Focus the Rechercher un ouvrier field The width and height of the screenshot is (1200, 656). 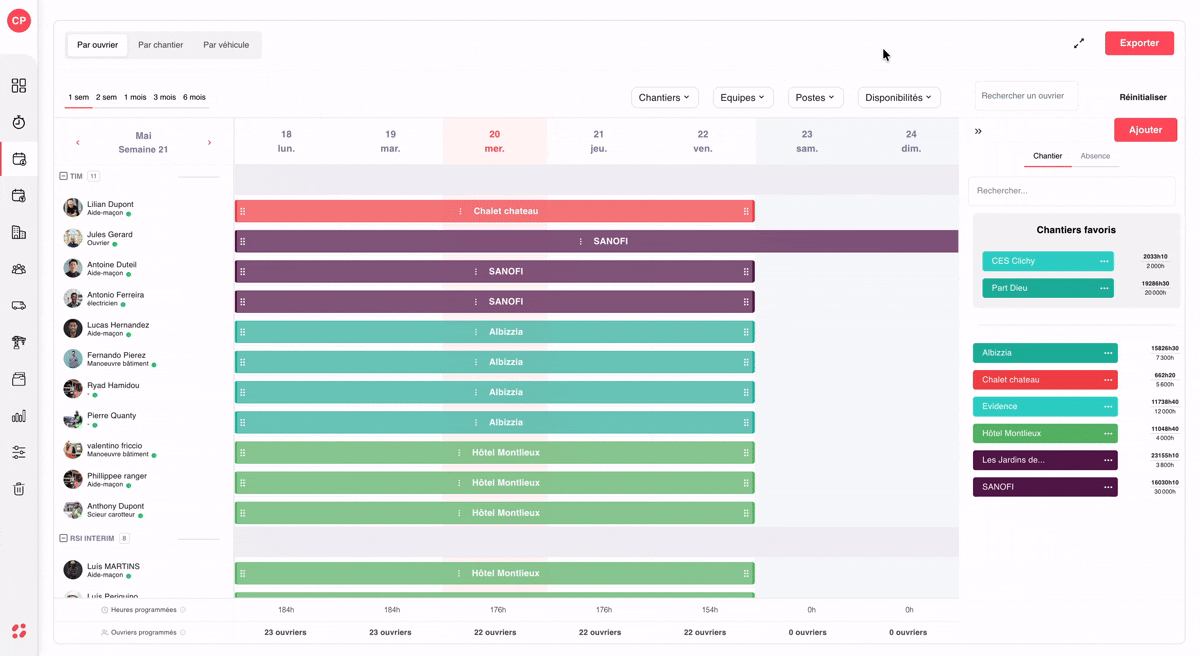coord(1026,96)
